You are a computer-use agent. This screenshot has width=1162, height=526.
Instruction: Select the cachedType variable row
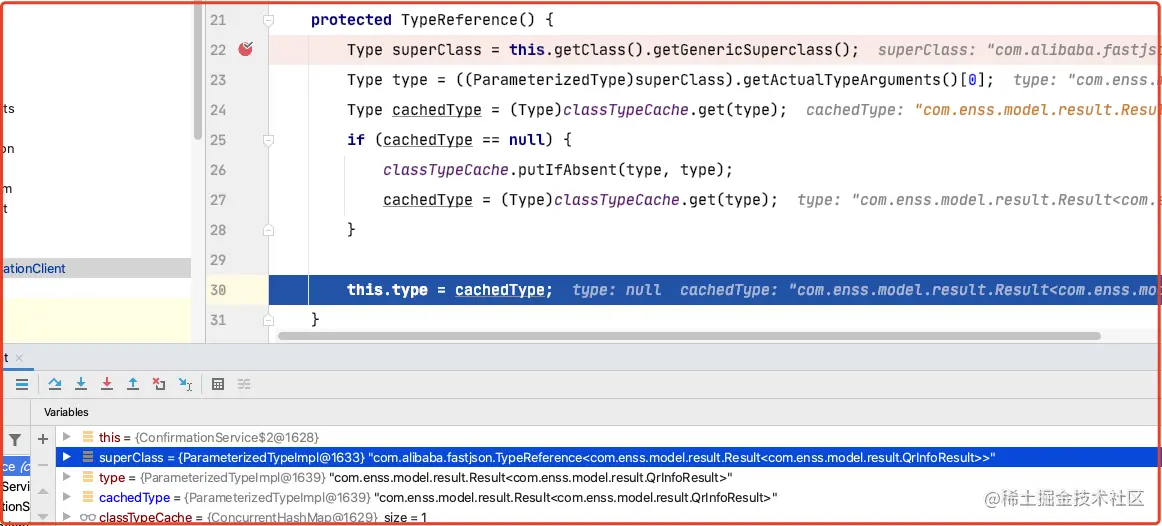pos(608,497)
